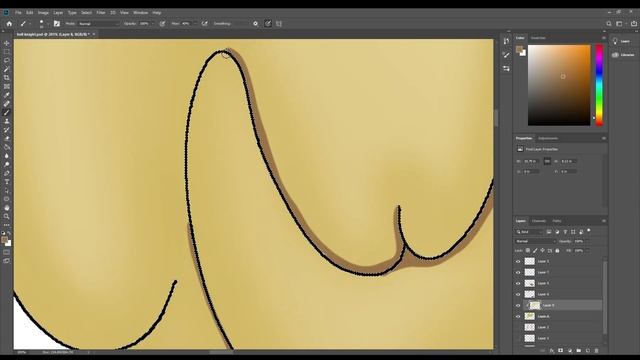Click the layer Opacity field

(x=580, y=241)
